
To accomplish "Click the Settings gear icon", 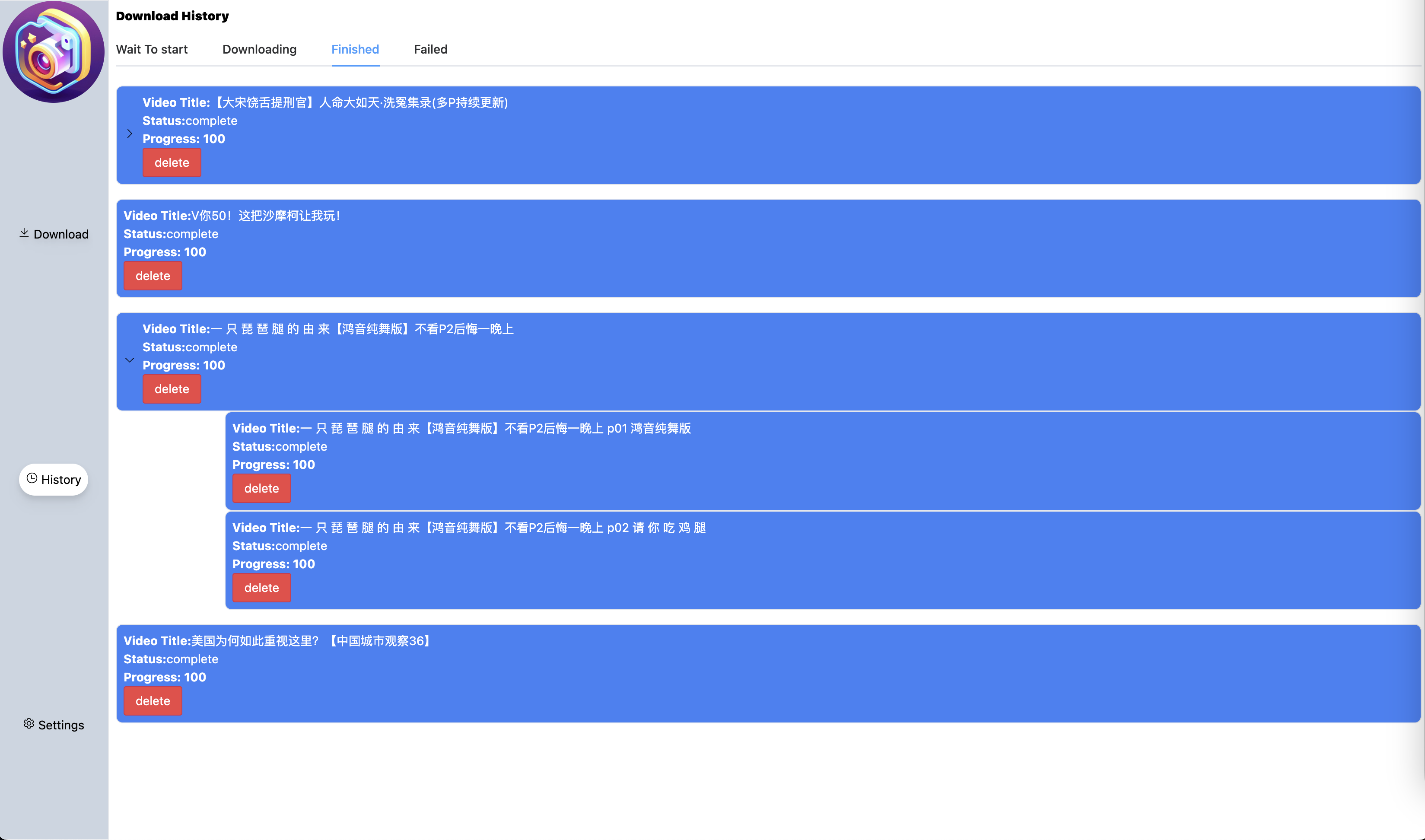I will 29,723.
